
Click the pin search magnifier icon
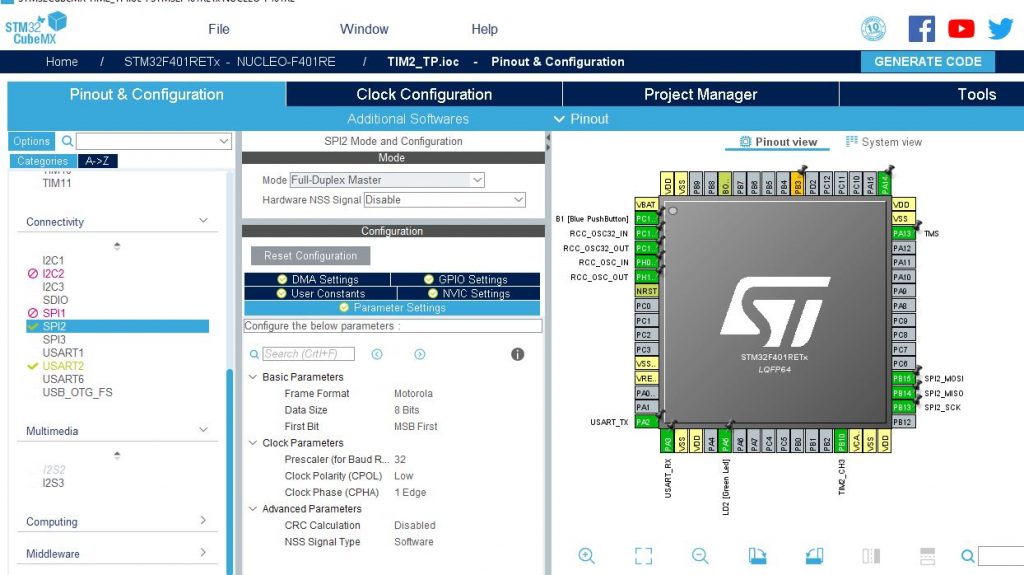click(x=968, y=556)
